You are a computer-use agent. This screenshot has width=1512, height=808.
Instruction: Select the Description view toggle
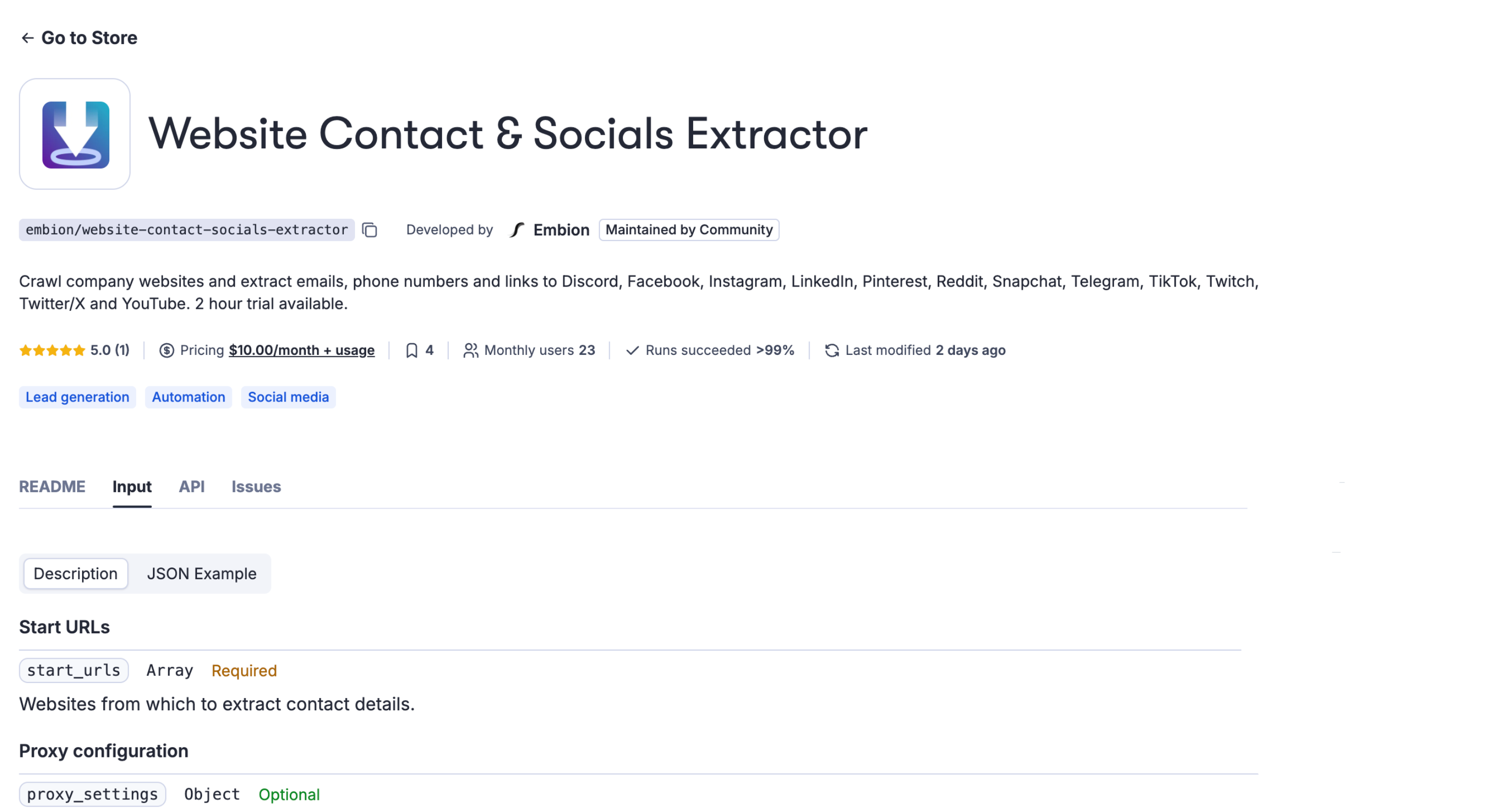75,573
